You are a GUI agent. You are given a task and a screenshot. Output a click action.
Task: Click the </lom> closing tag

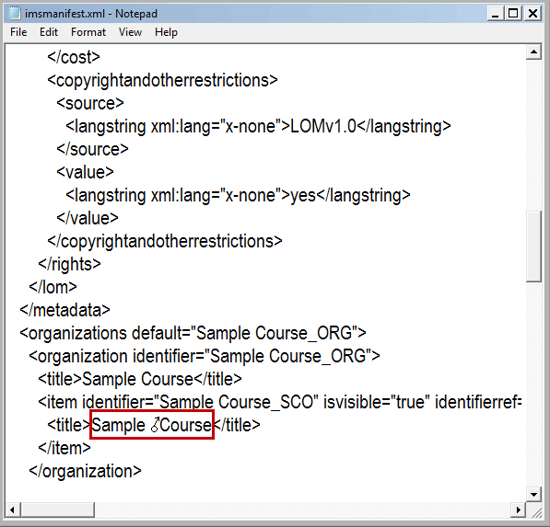[x=53, y=287]
